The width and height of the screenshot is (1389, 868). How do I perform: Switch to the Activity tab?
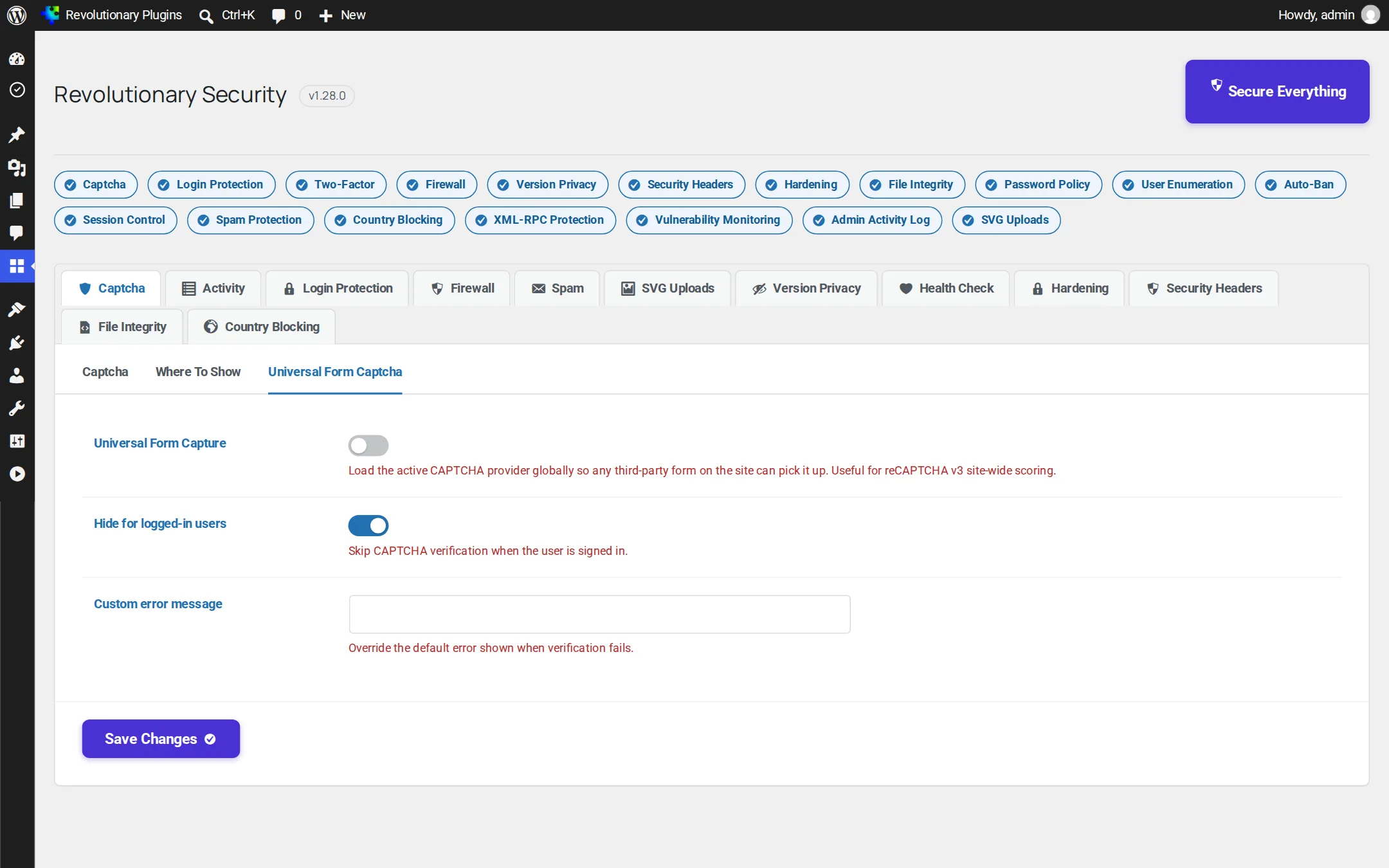(x=213, y=288)
